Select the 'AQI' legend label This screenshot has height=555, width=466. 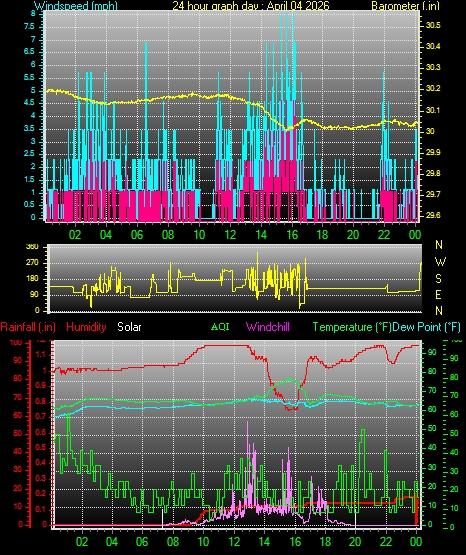point(220,326)
